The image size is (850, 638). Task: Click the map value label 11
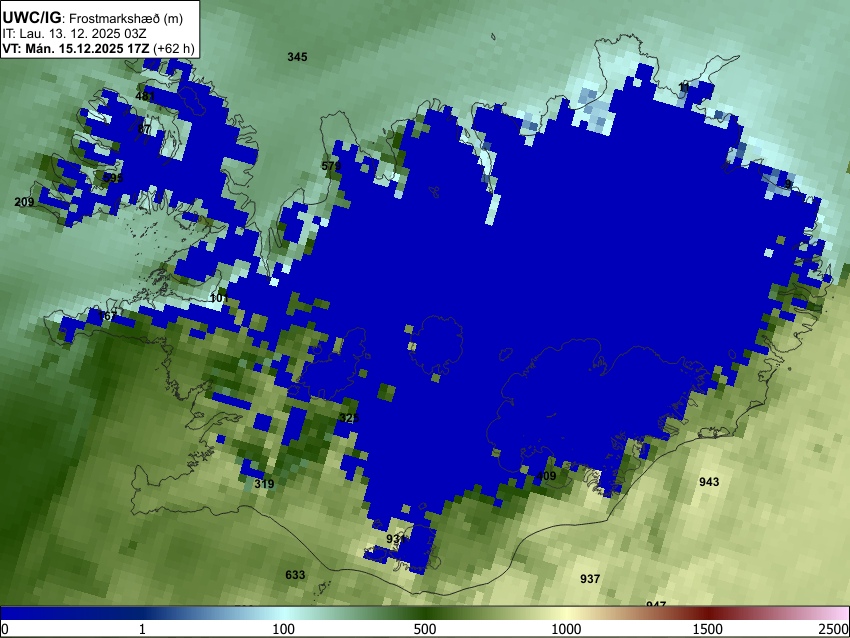click(x=684, y=87)
